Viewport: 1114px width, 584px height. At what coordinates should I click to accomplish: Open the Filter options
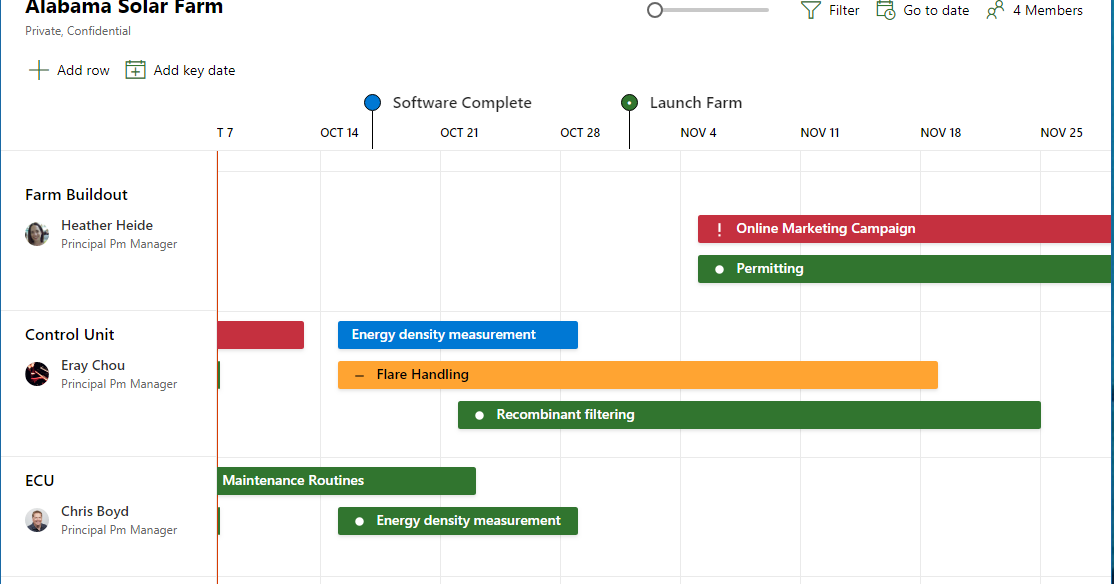pos(830,10)
